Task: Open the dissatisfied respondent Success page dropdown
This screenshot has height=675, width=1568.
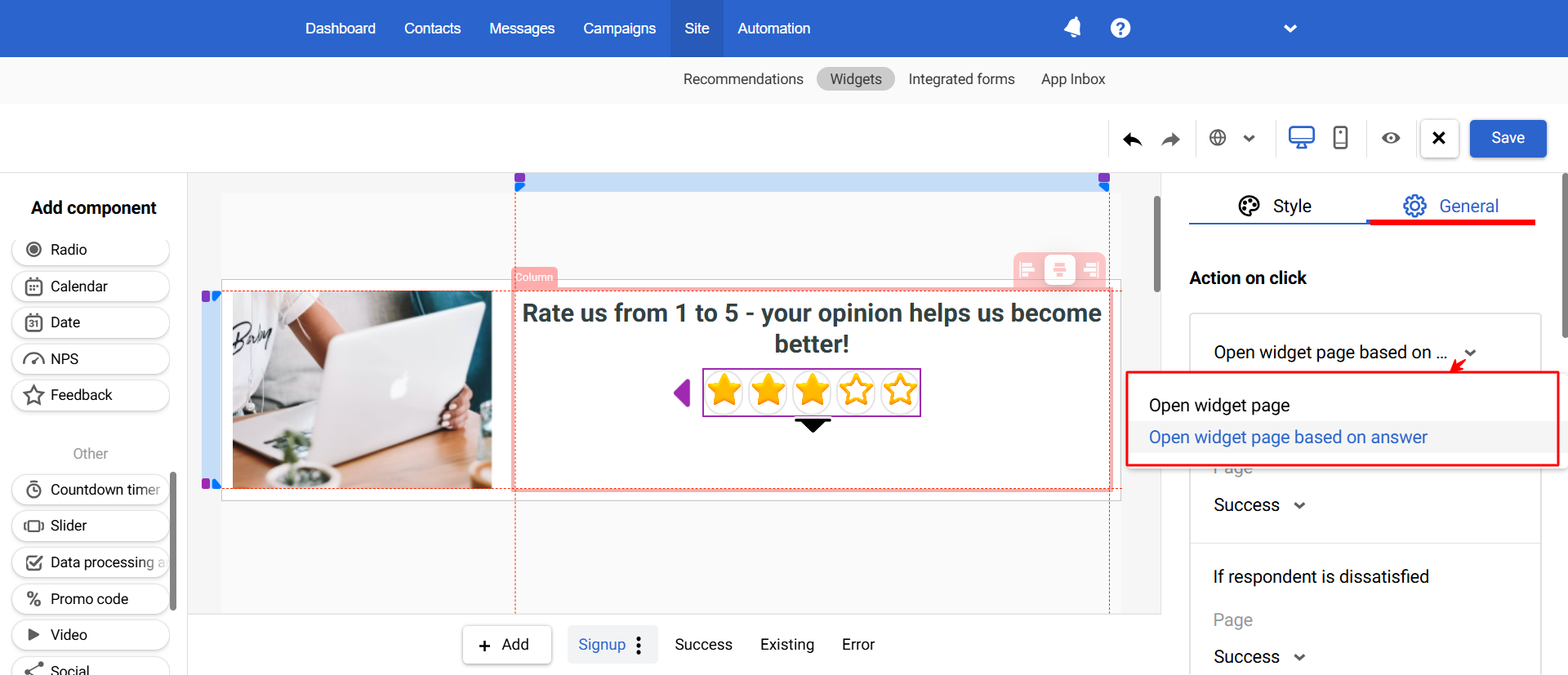Action: [x=1259, y=657]
